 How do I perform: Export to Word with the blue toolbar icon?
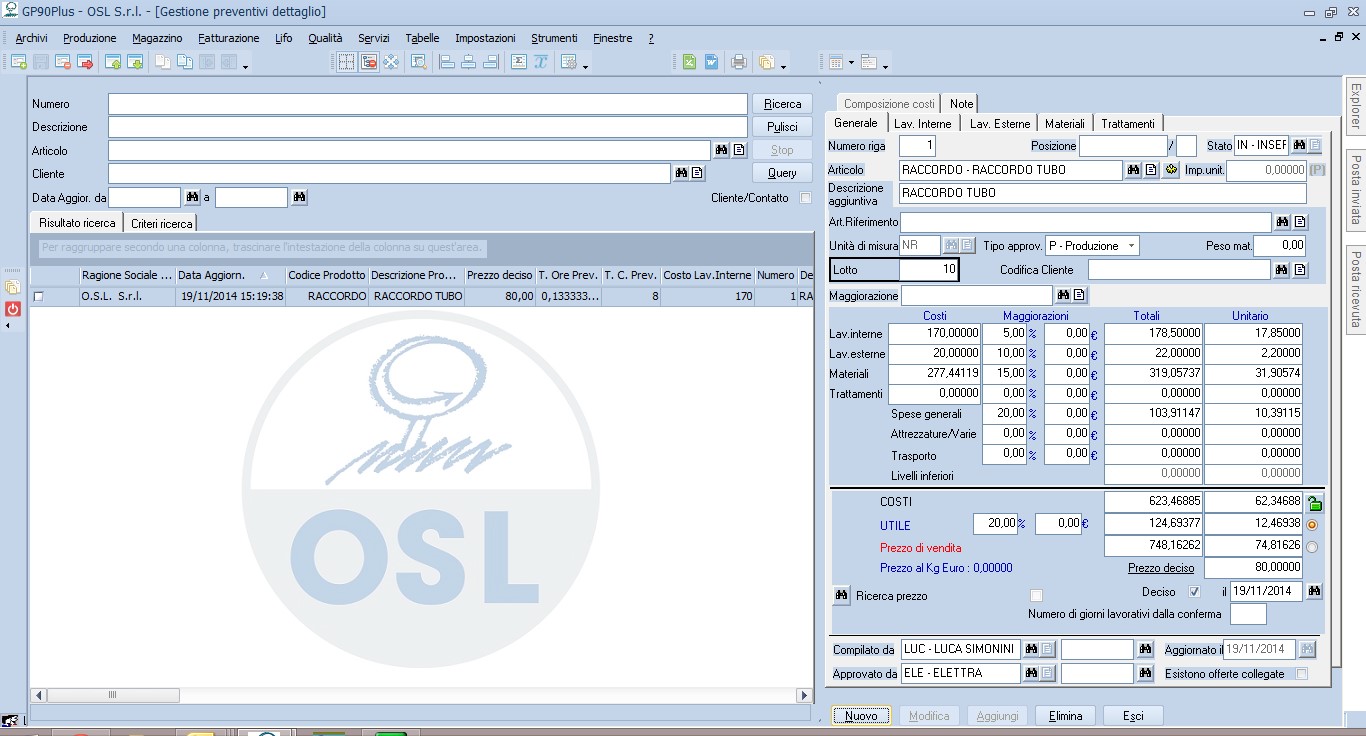711,62
